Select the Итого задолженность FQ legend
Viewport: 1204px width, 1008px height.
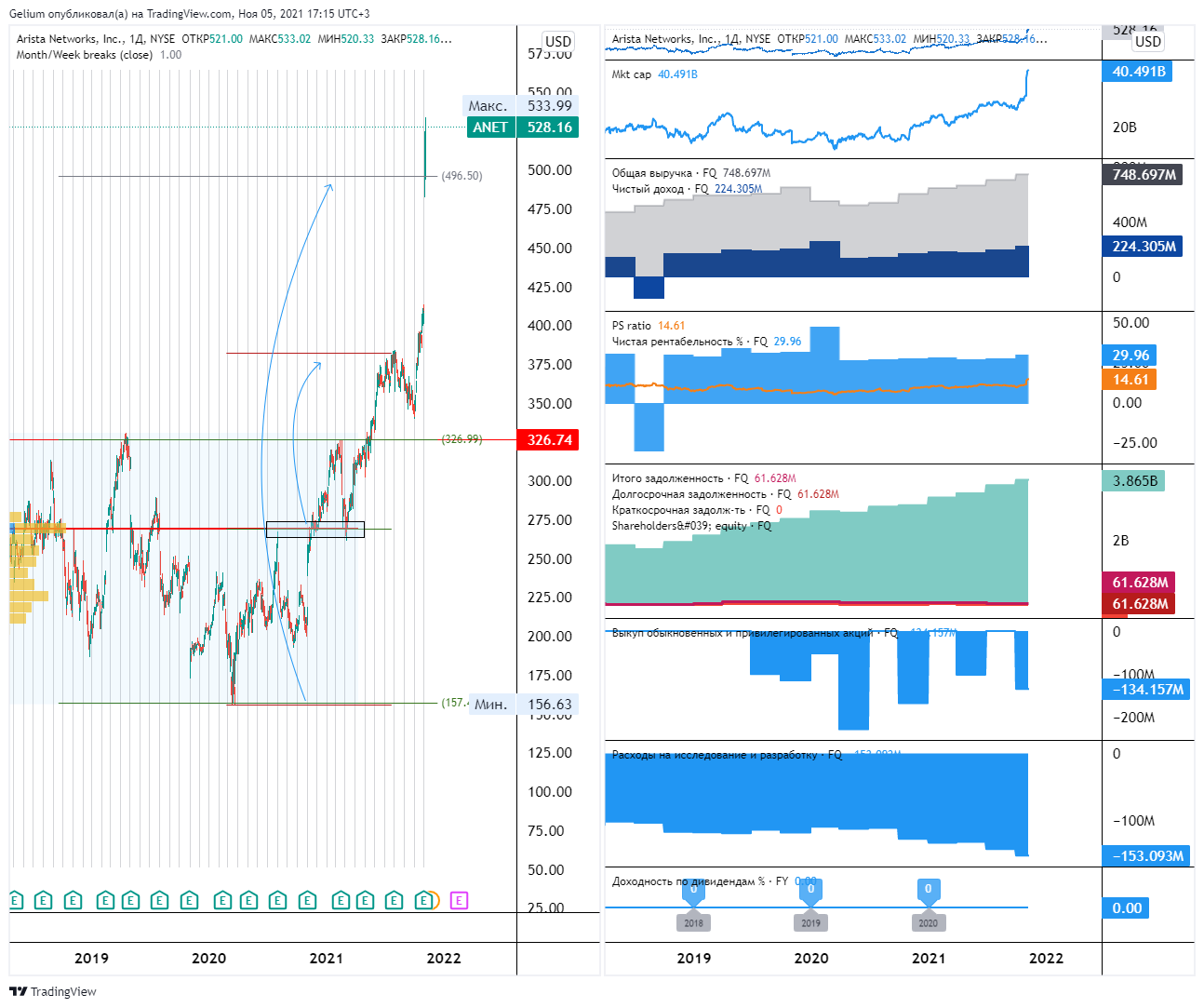[703, 478]
